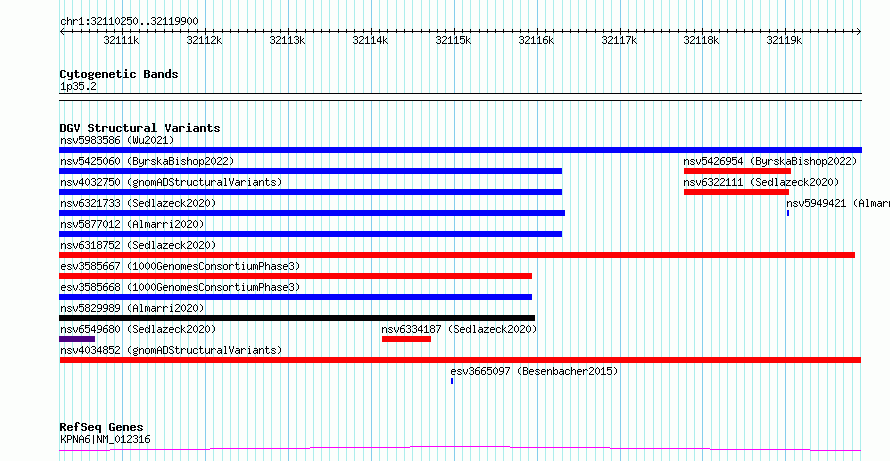Click blue bar below nsv5877012
Screen dimensions: 890x461
coord(310,234)
